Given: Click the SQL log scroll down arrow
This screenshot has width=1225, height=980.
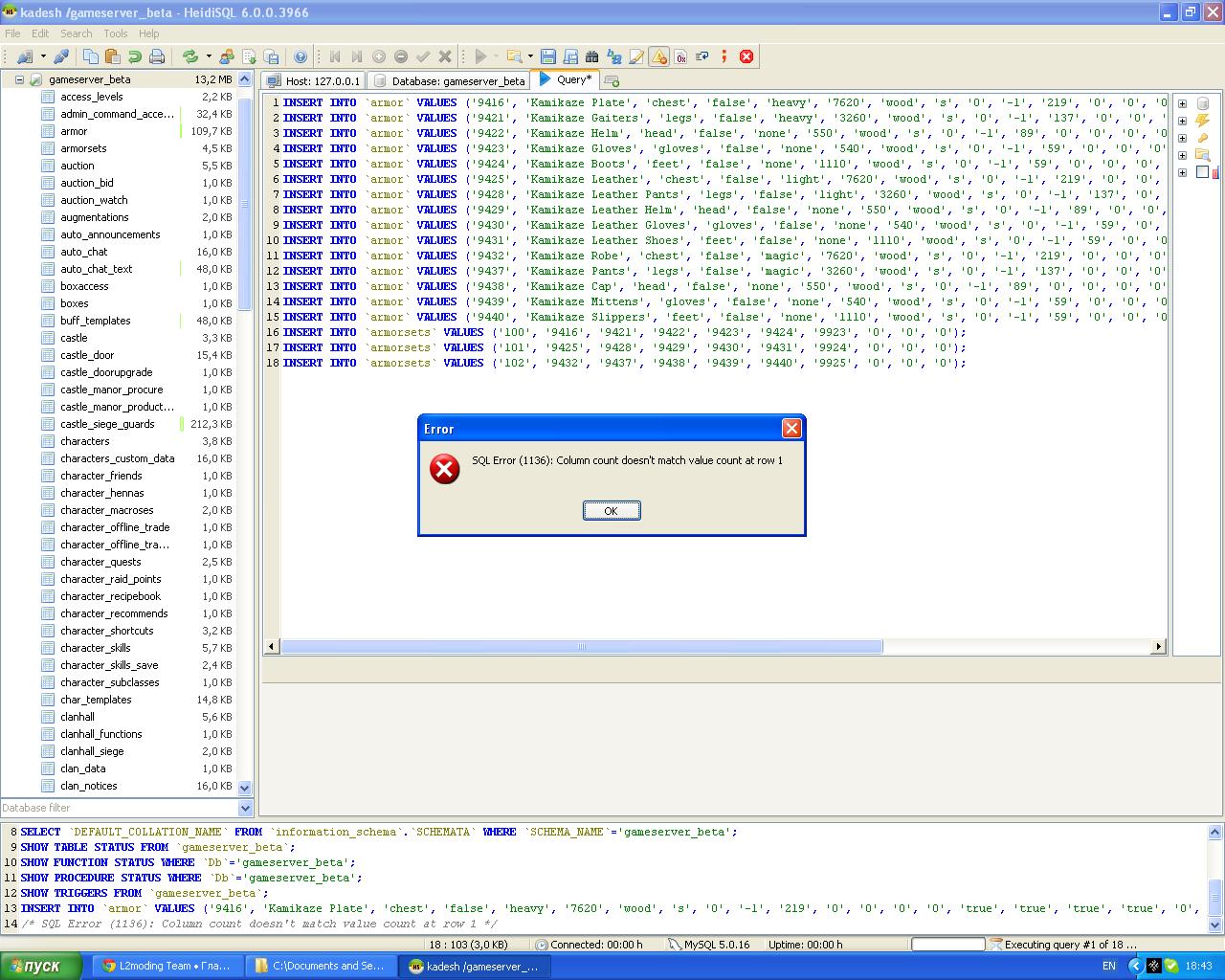Looking at the screenshot, I should [1216, 924].
